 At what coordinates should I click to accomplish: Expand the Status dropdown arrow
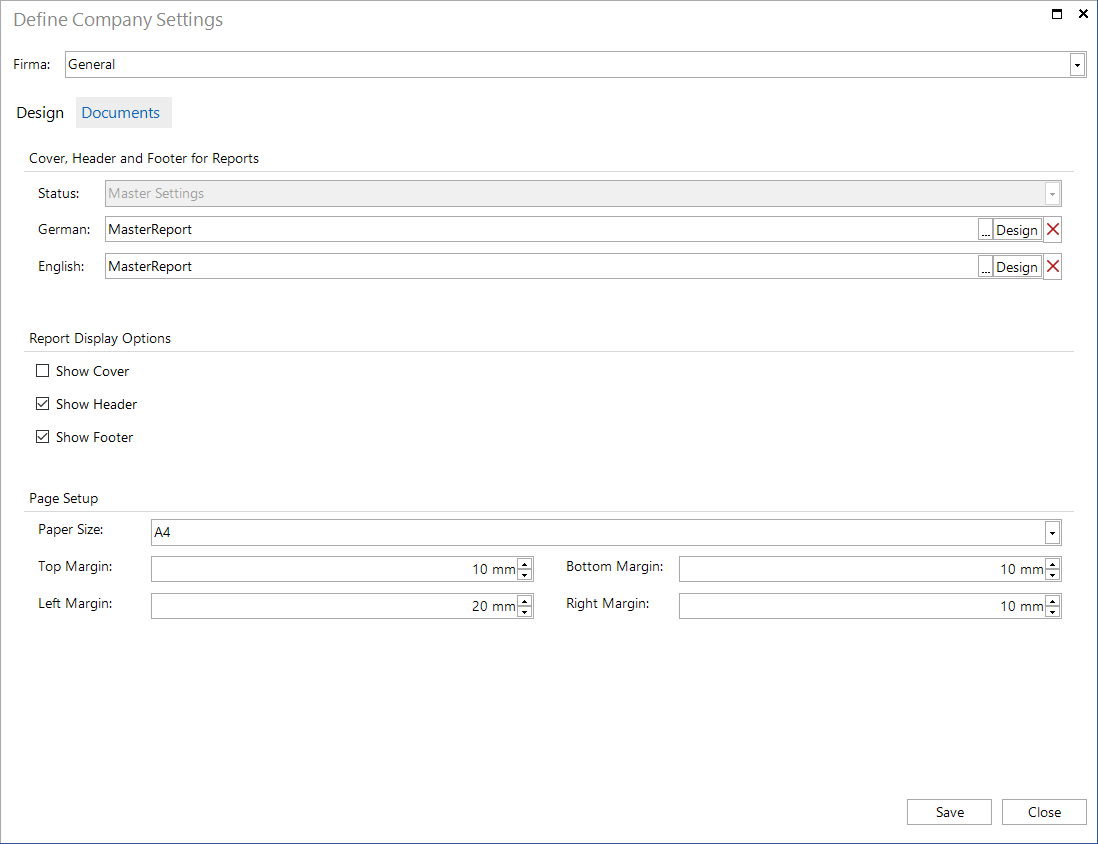[x=1052, y=193]
